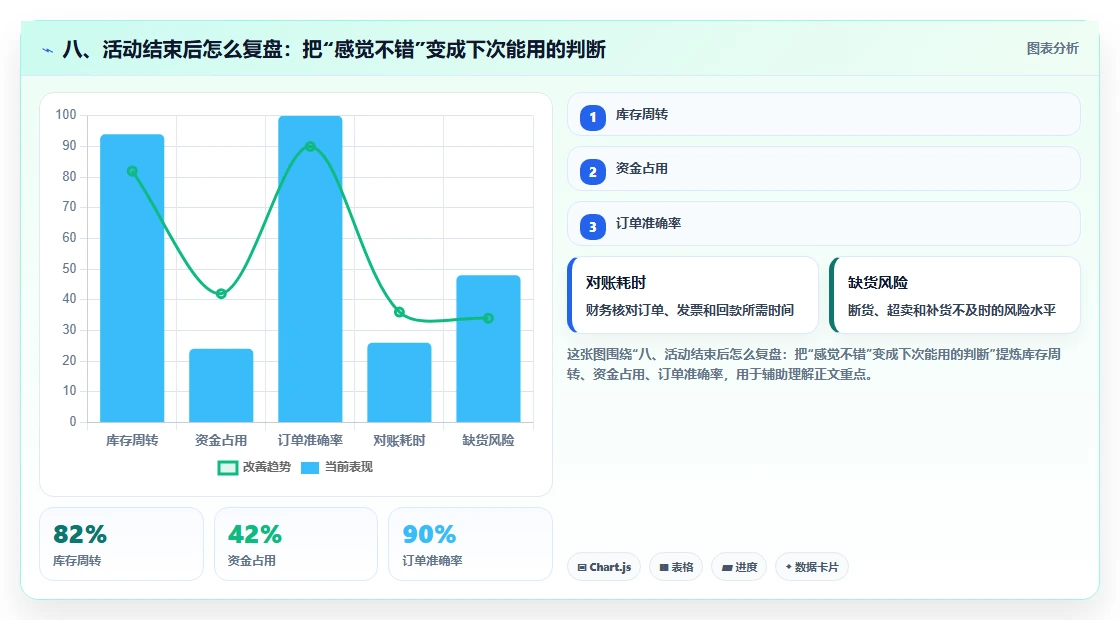Click the trend line point at 缺货风险
The width and height of the screenshot is (1120, 620).
click(x=488, y=319)
